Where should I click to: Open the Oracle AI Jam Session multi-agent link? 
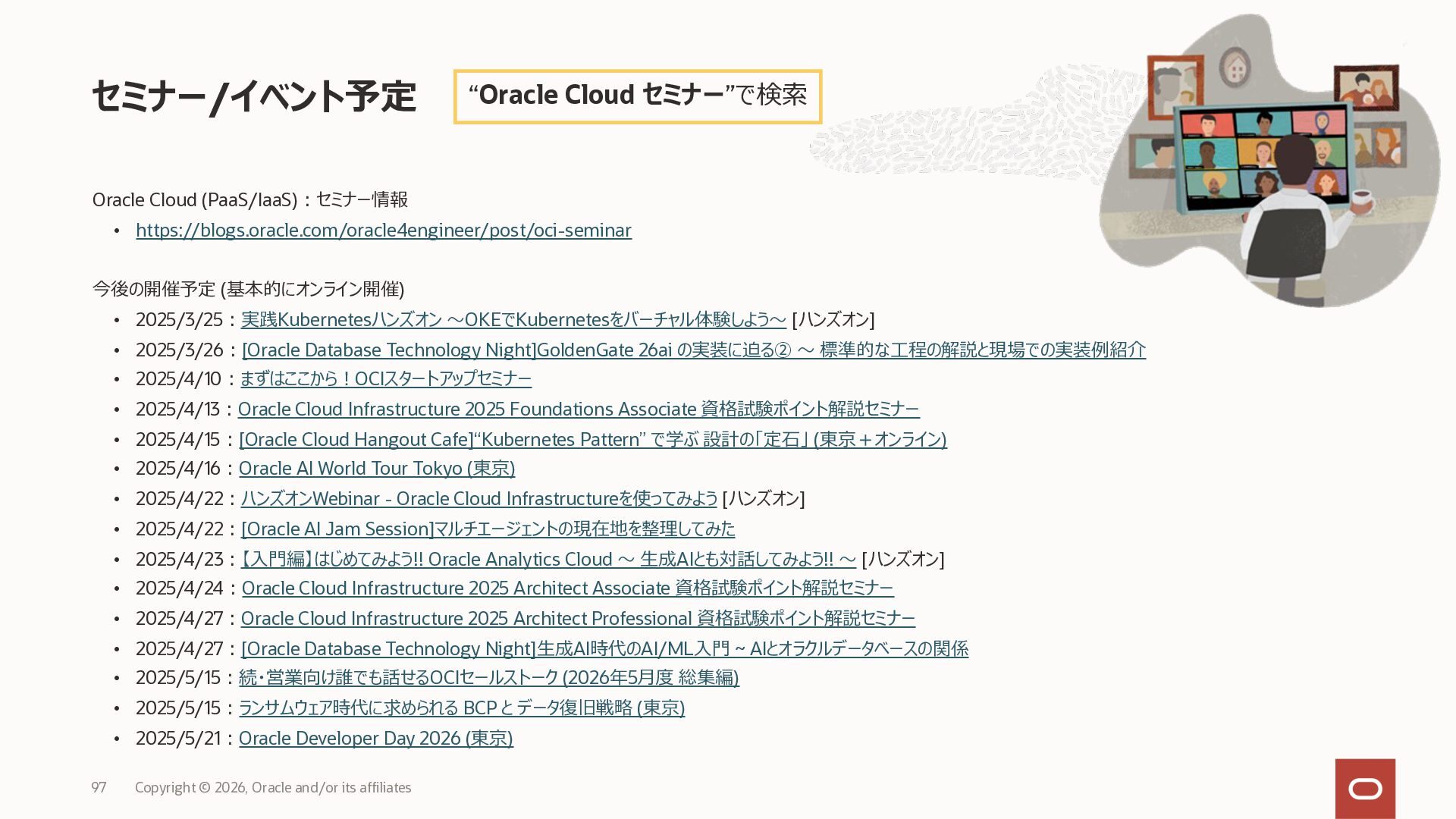tap(488, 529)
